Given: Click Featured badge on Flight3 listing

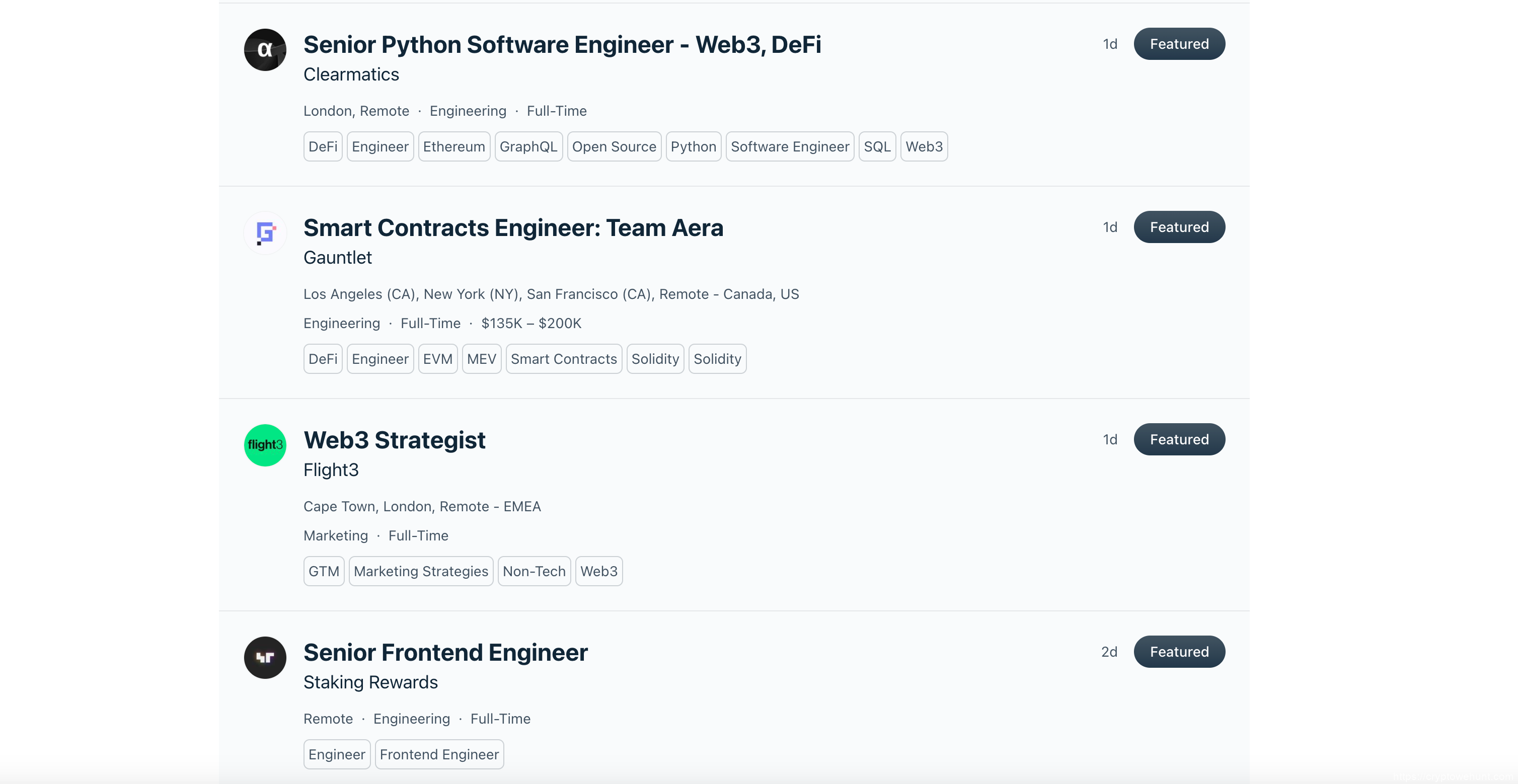Looking at the screenshot, I should (x=1179, y=439).
